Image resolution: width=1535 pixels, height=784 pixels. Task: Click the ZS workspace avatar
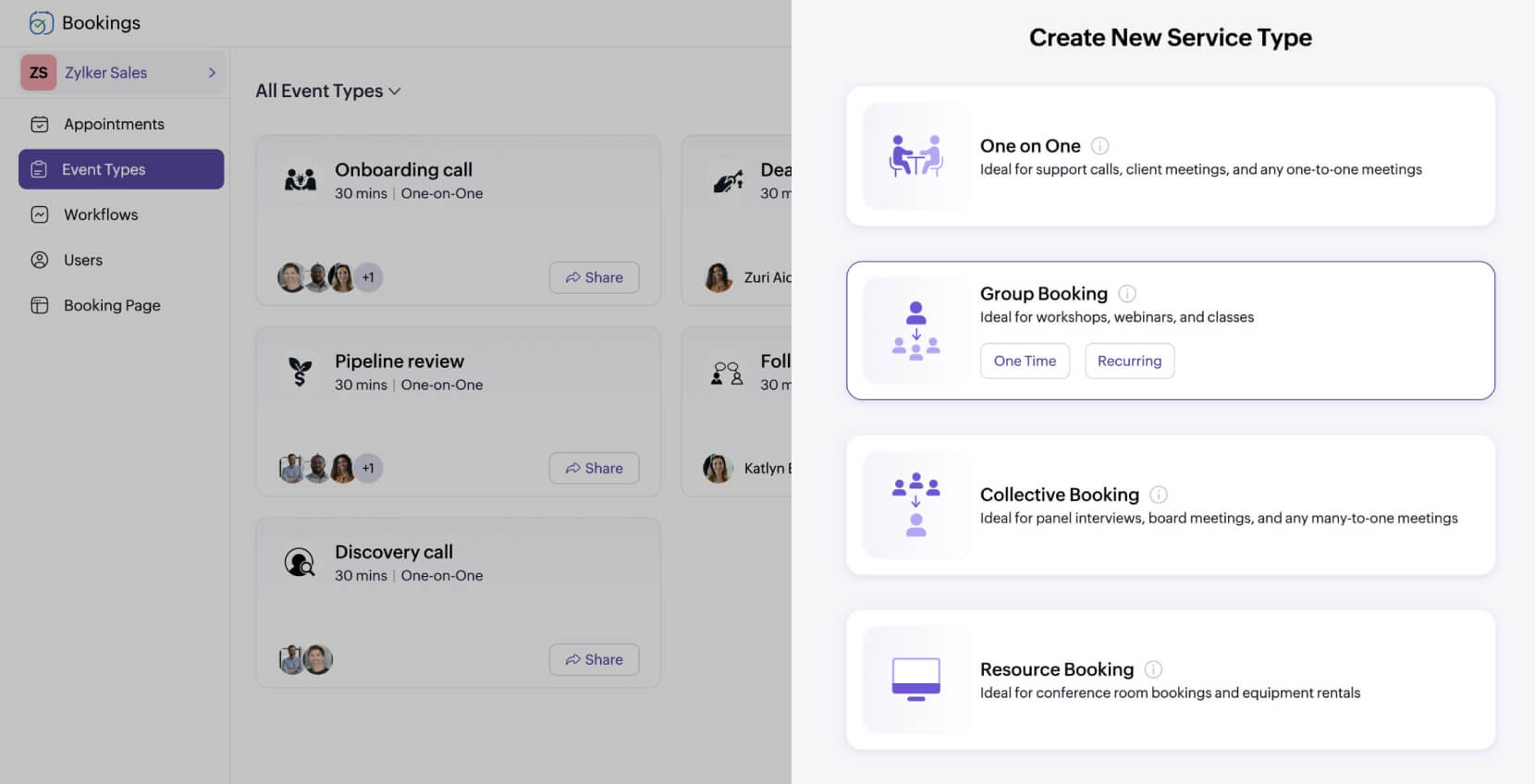[x=39, y=72]
